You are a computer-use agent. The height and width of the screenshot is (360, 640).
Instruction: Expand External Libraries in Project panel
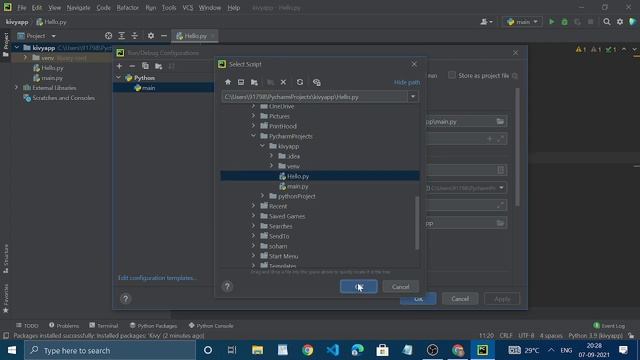click(16, 88)
